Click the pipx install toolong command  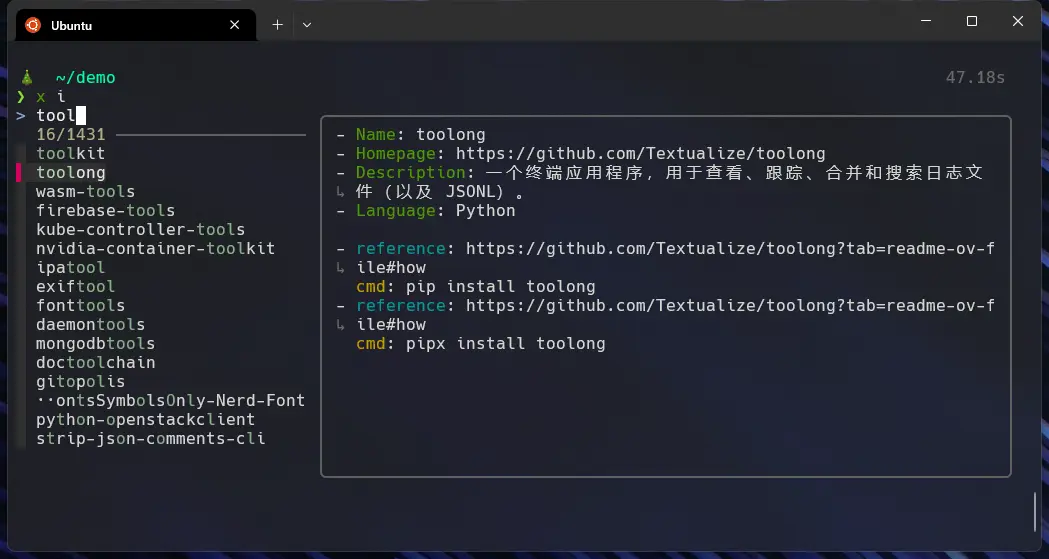[x=506, y=344]
